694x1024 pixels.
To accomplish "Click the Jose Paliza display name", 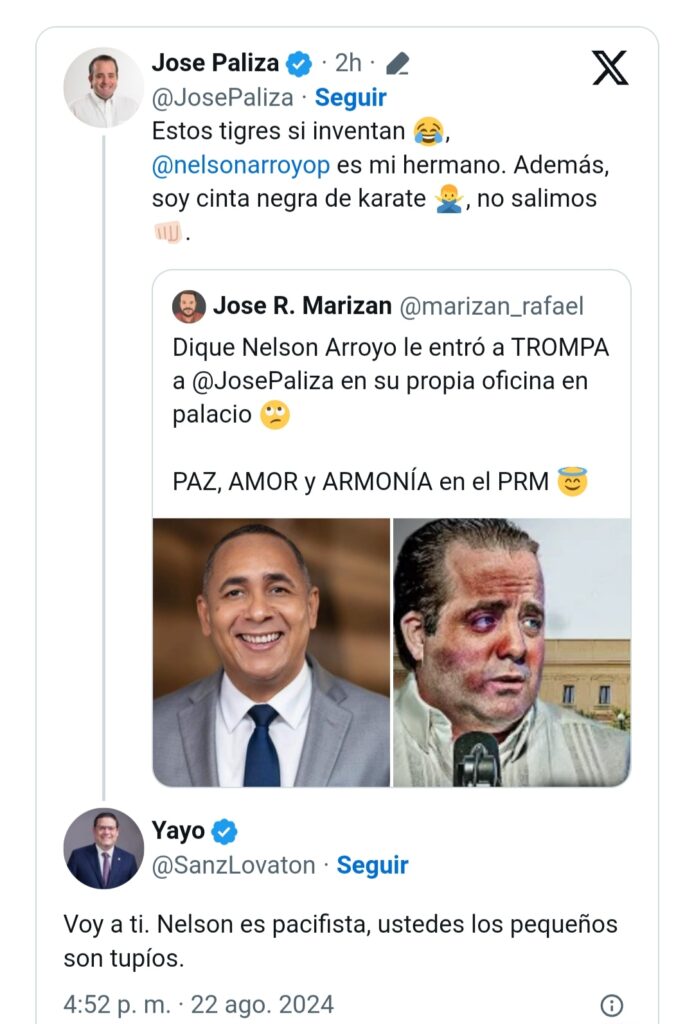I will (x=215, y=63).
